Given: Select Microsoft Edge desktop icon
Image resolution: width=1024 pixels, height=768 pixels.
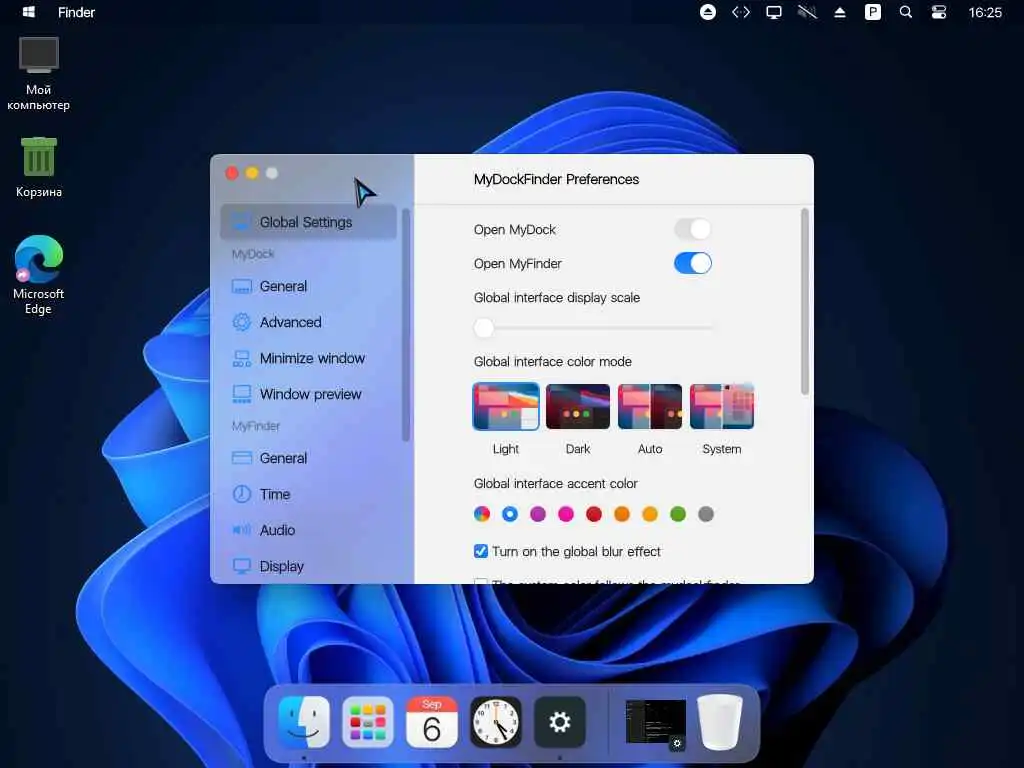Looking at the screenshot, I should 39,275.
